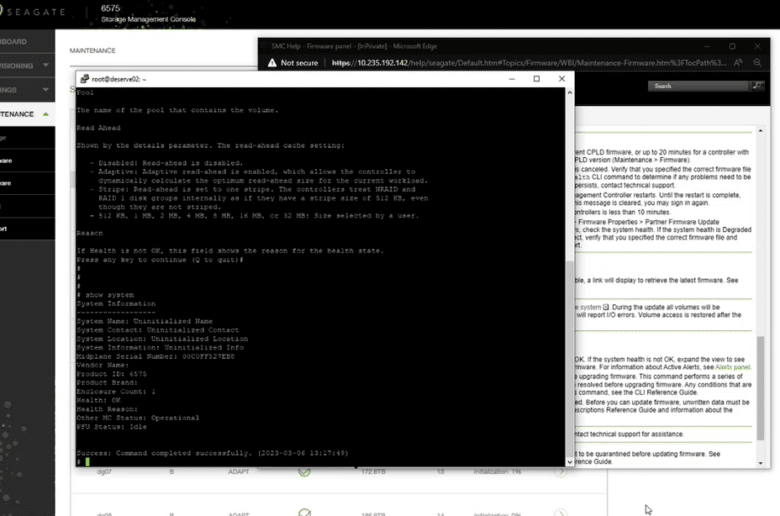The width and height of the screenshot is (780, 516).
Task: Click the zoom magnifier icon in Edge address bar
Action: pos(757,63)
